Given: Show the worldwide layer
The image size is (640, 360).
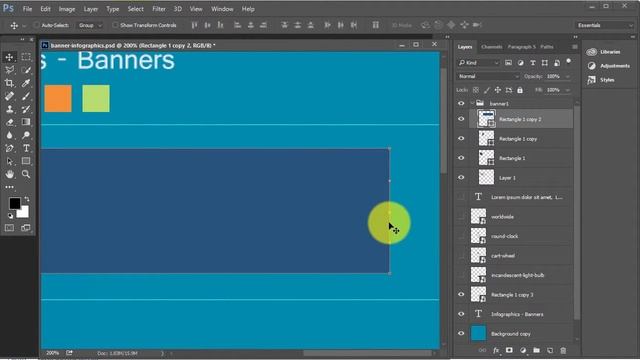Looking at the screenshot, I should point(461,216).
